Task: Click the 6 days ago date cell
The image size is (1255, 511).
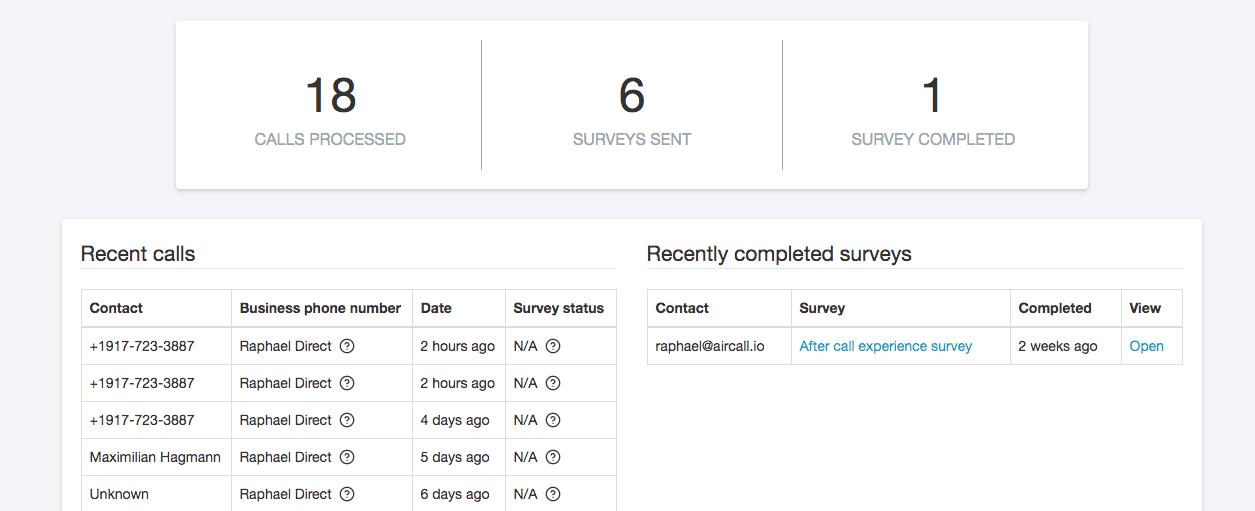Action: click(x=459, y=494)
